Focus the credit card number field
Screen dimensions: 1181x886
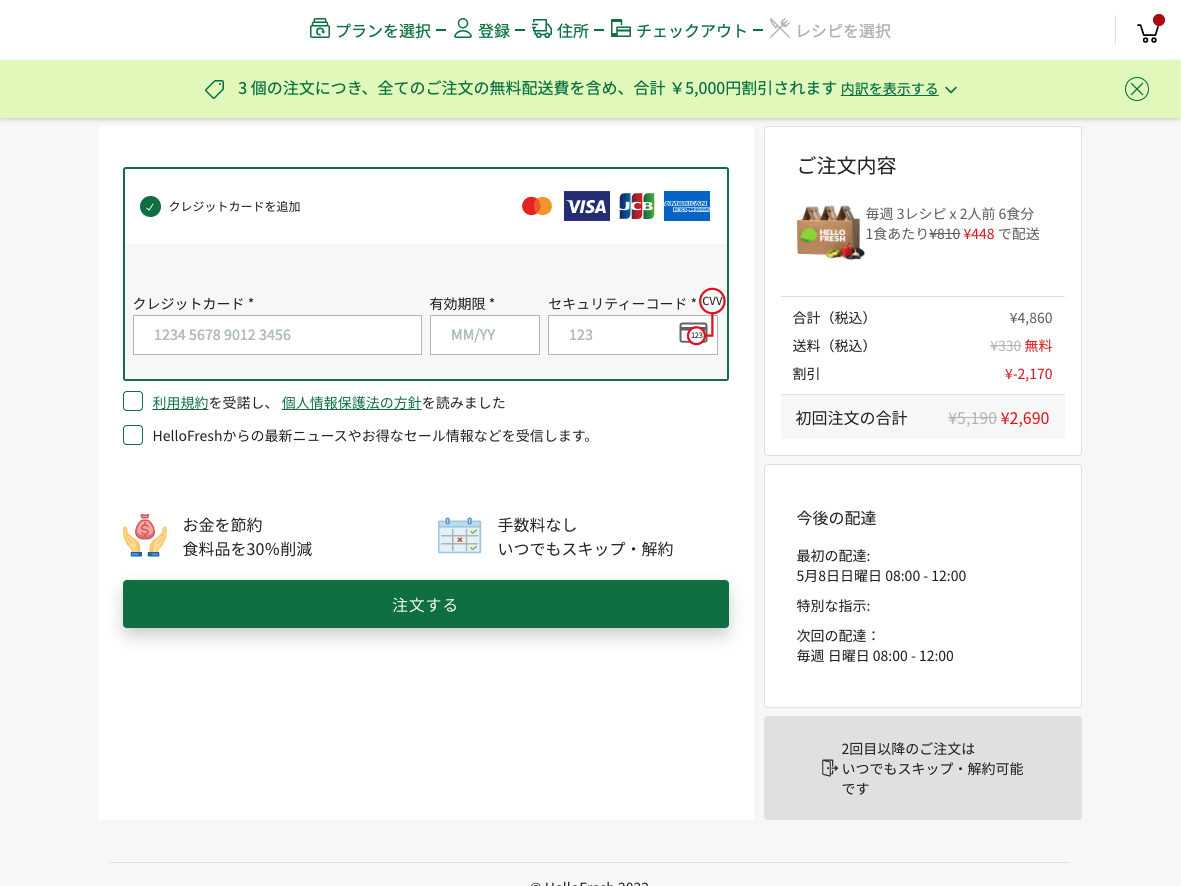click(x=277, y=335)
